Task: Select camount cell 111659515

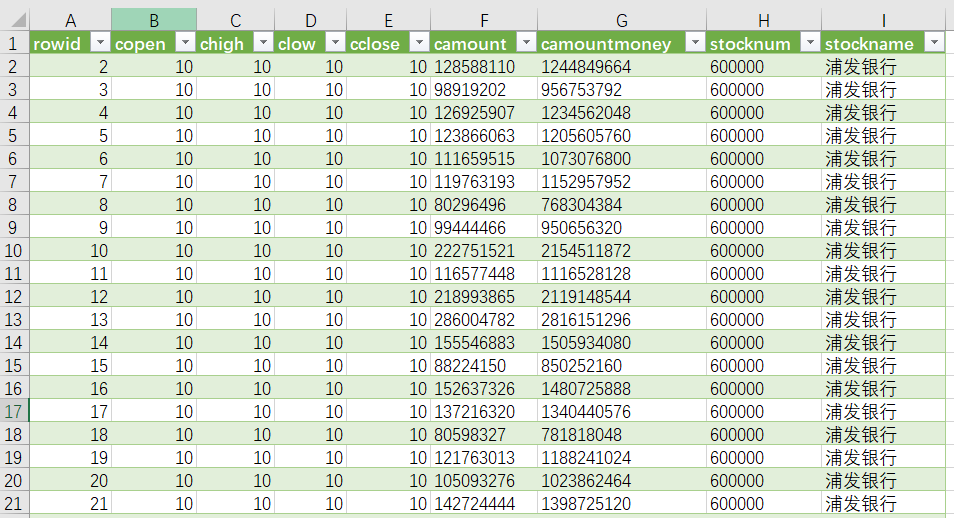Action: (484, 158)
